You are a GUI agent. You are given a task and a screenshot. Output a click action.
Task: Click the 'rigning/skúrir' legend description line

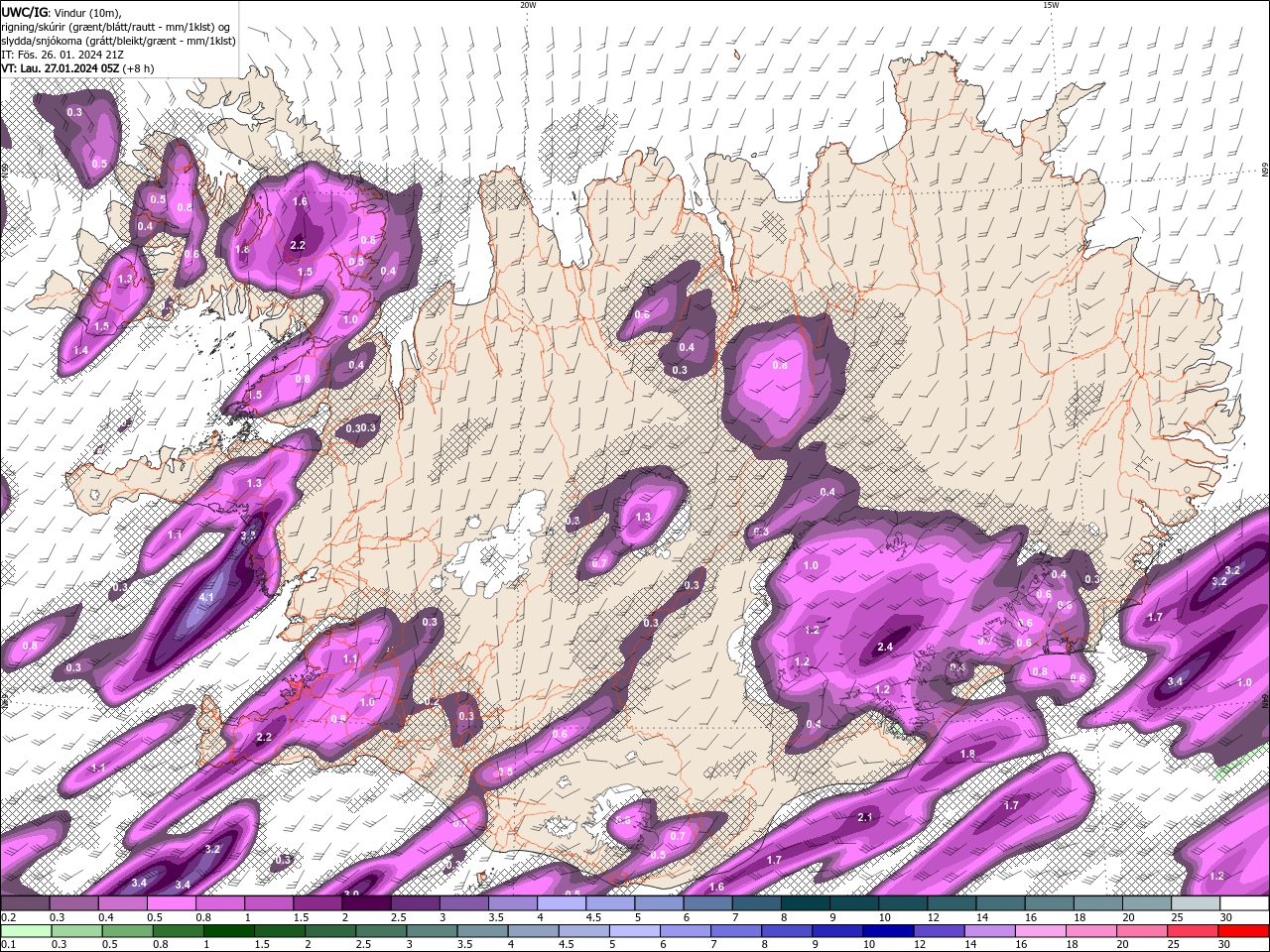pyautogui.click(x=117, y=27)
